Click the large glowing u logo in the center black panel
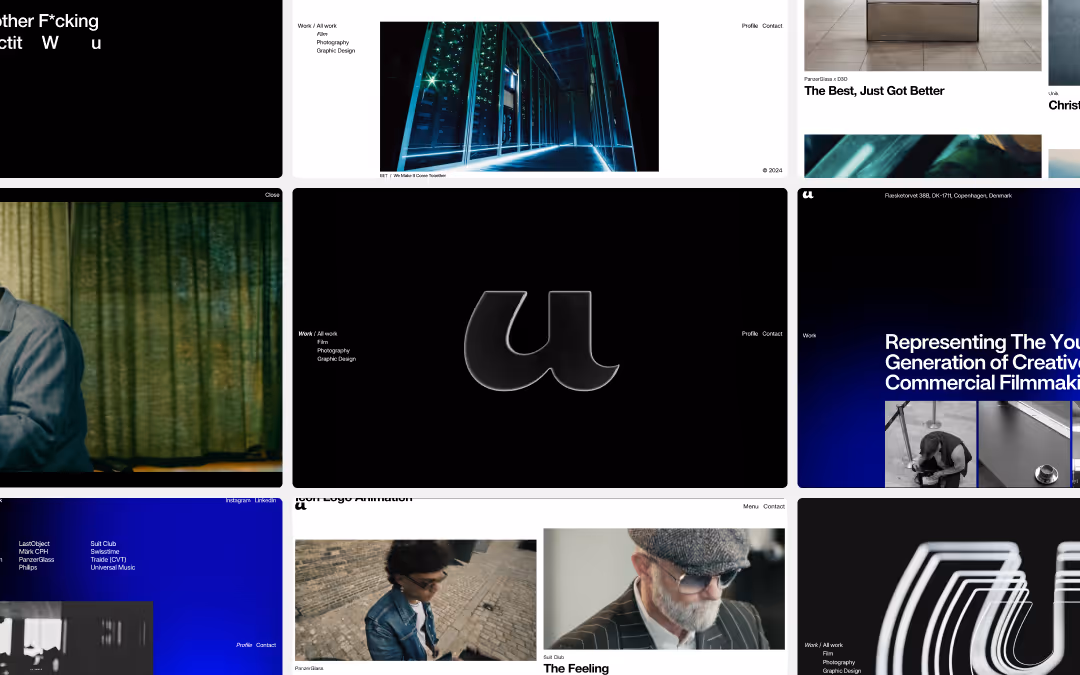 point(541,340)
